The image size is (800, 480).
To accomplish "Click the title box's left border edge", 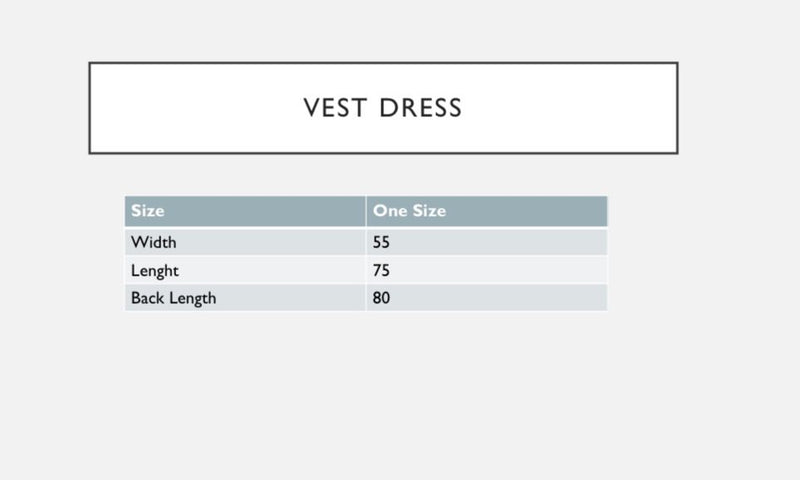I will coord(90,108).
